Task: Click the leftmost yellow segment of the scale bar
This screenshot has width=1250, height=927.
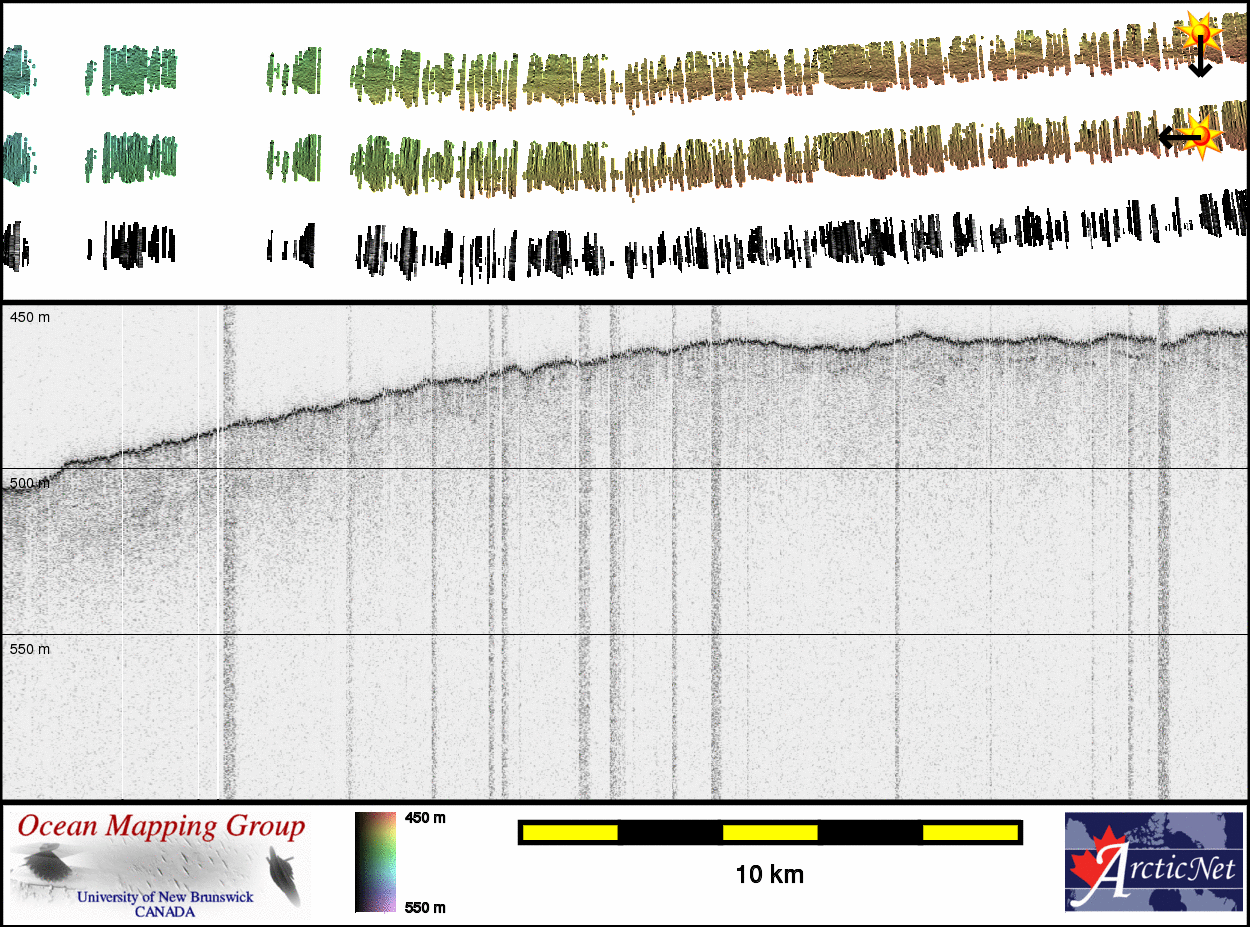Action: point(569,832)
